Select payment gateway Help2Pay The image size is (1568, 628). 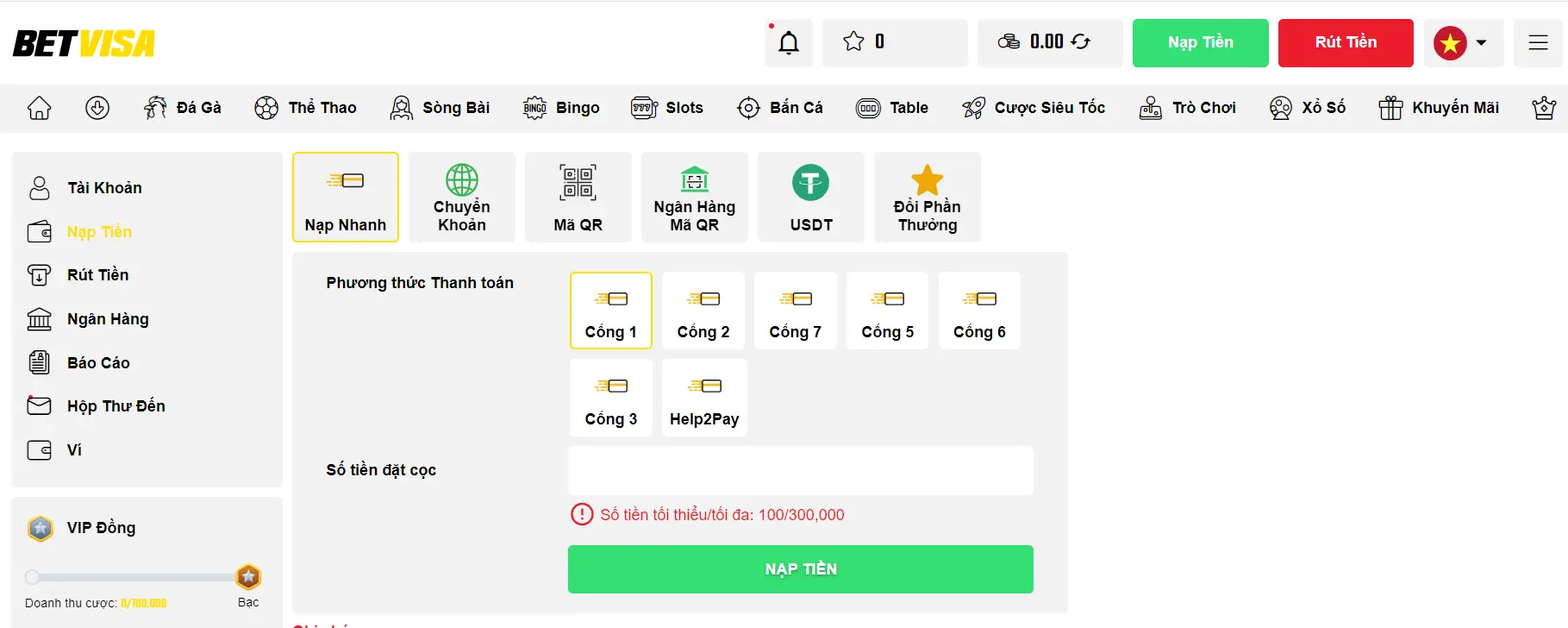coord(704,398)
